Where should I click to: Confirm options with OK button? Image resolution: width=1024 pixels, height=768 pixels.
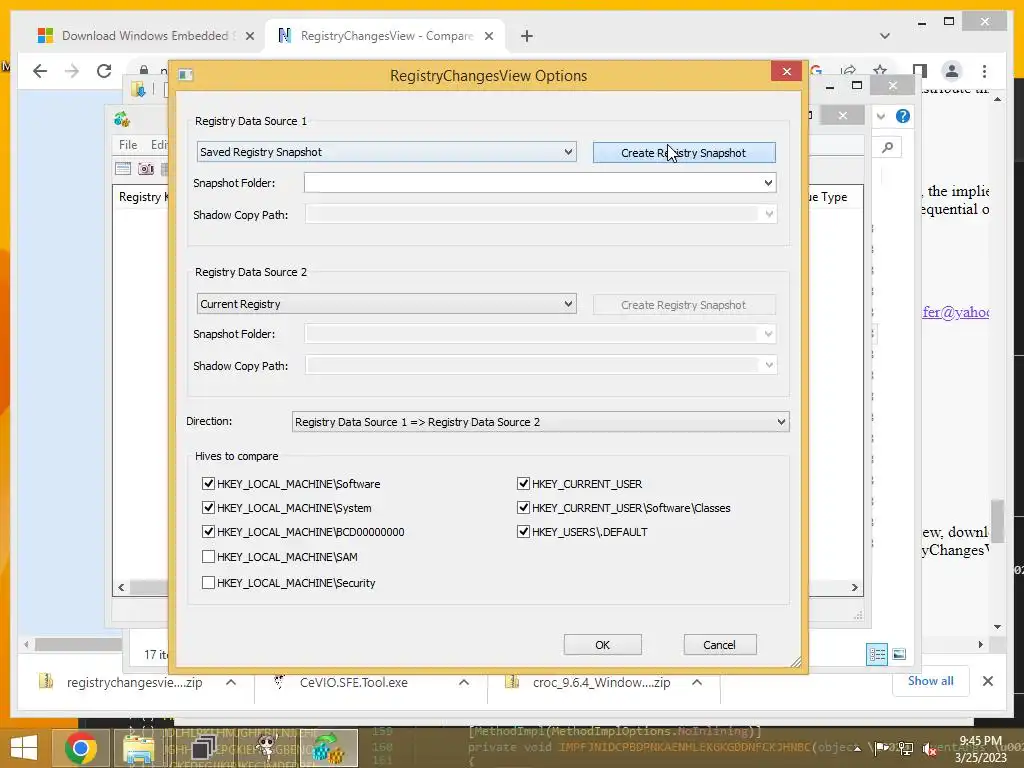pyautogui.click(x=602, y=645)
